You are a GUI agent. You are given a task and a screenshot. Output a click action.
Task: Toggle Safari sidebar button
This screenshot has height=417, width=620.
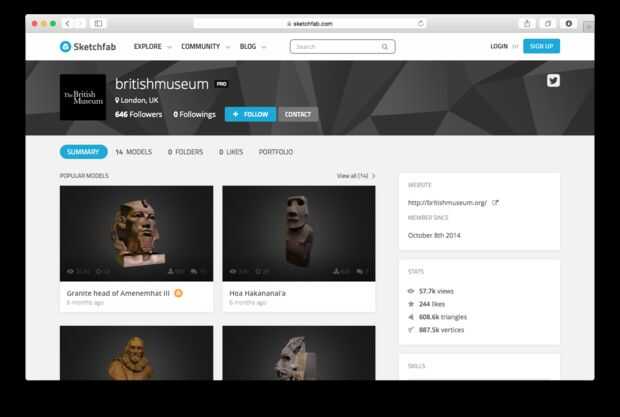click(x=98, y=24)
